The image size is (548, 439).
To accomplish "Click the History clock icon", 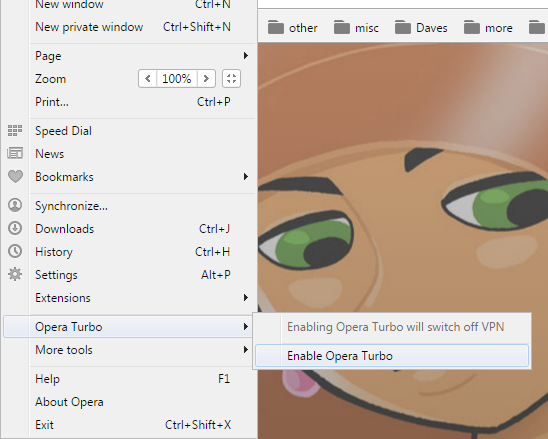I will coord(15,251).
